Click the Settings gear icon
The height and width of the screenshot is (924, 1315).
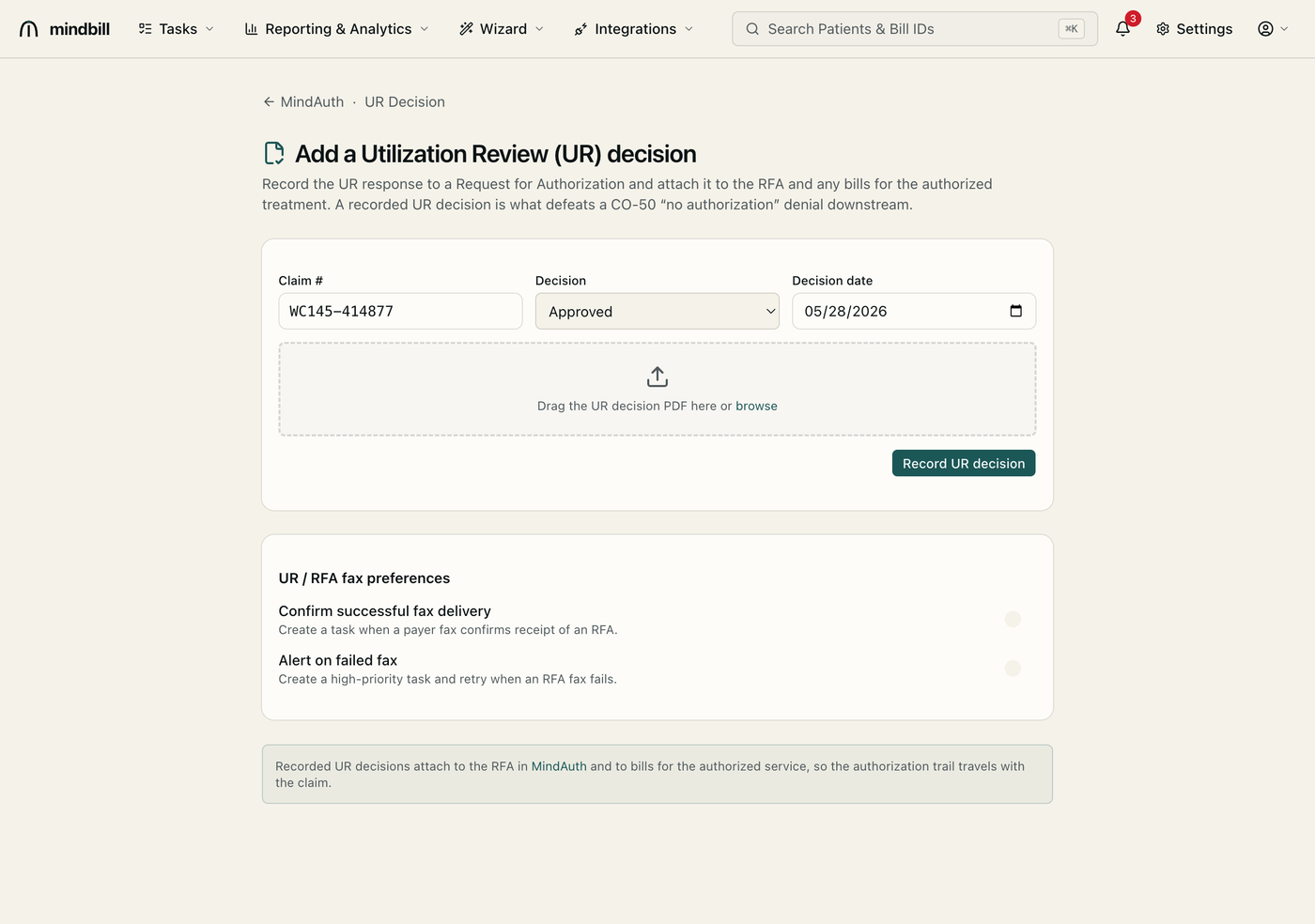click(1163, 29)
